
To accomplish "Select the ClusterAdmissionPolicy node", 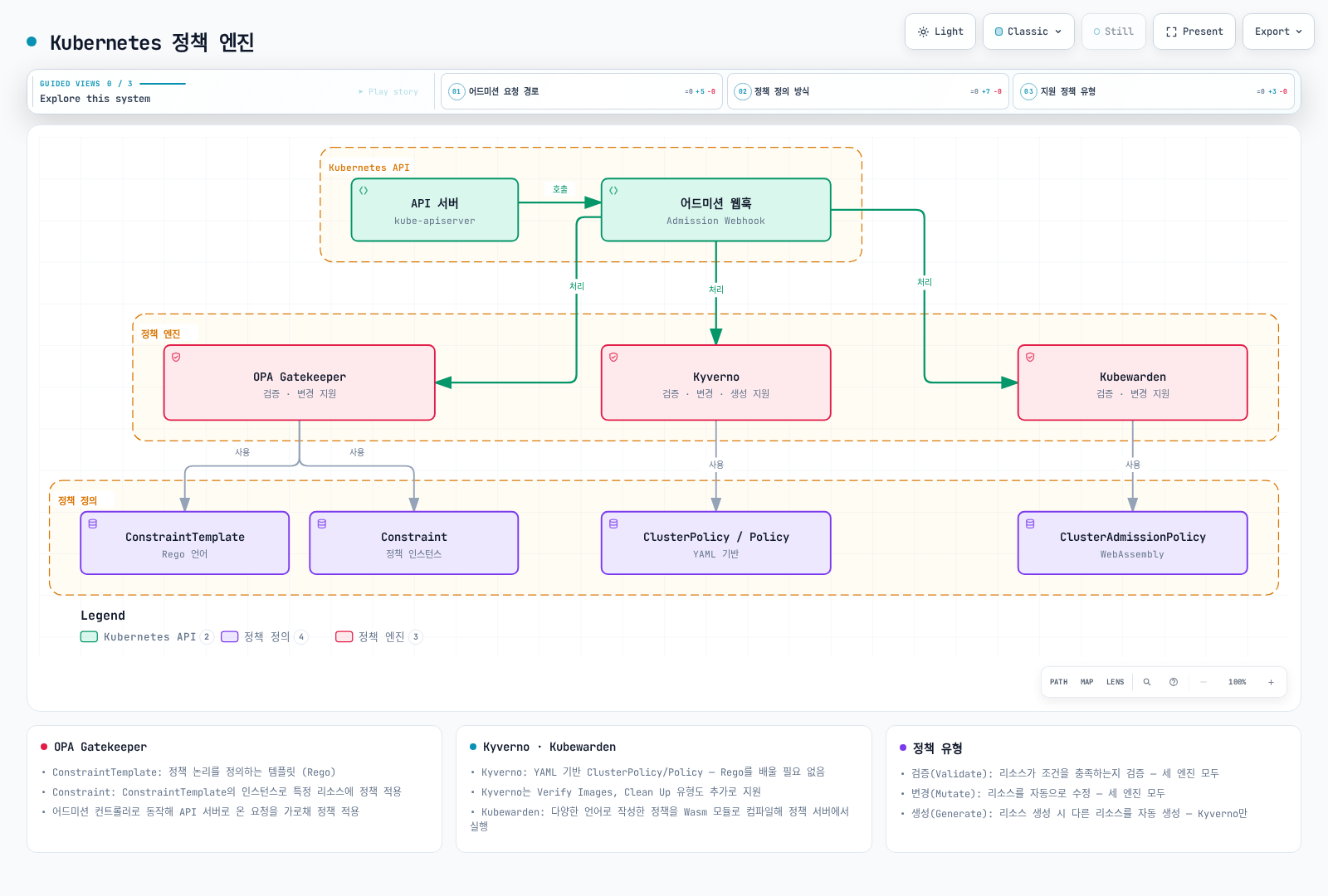I will pyautogui.click(x=1133, y=543).
